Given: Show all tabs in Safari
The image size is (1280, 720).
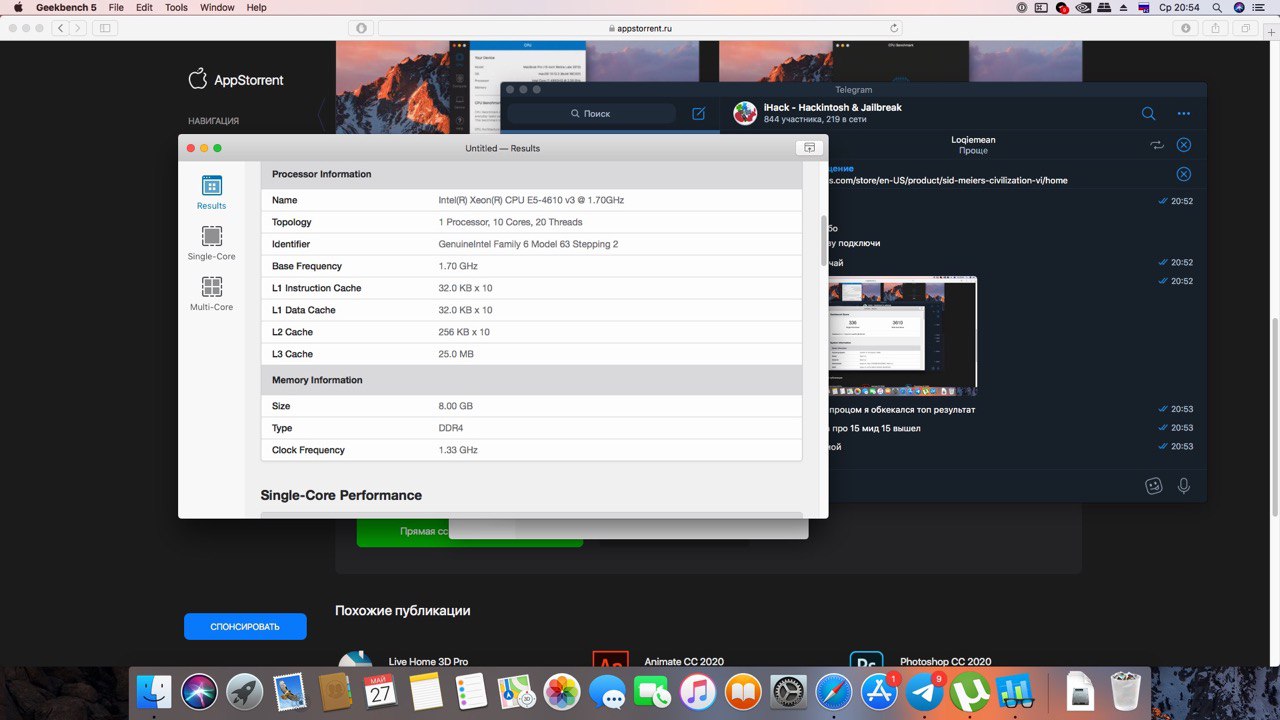Looking at the screenshot, I should (x=1244, y=28).
